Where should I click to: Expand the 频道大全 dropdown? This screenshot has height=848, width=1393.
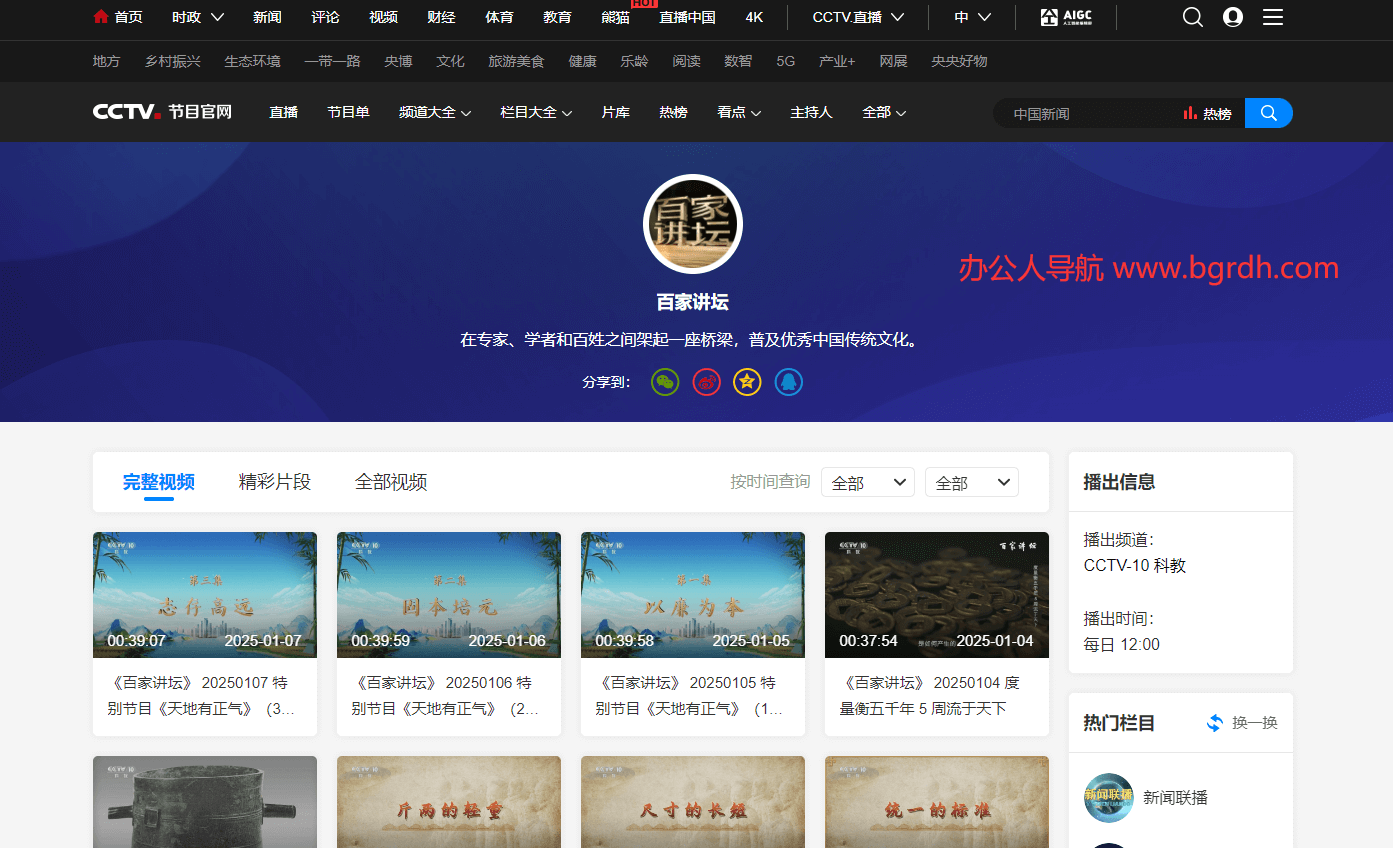pyautogui.click(x=434, y=112)
